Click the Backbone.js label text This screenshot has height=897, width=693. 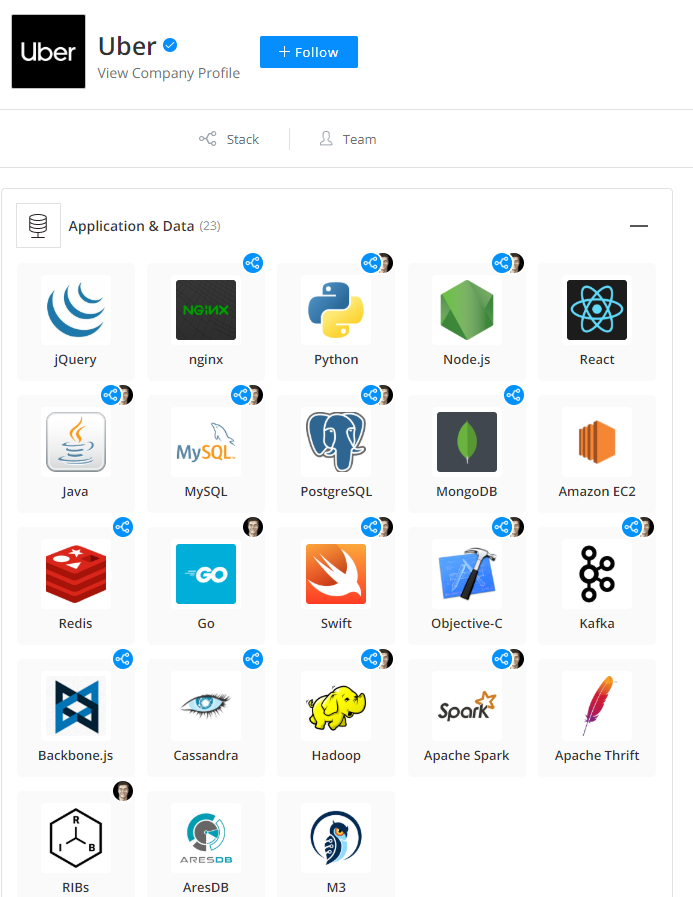tap(76, 756)
